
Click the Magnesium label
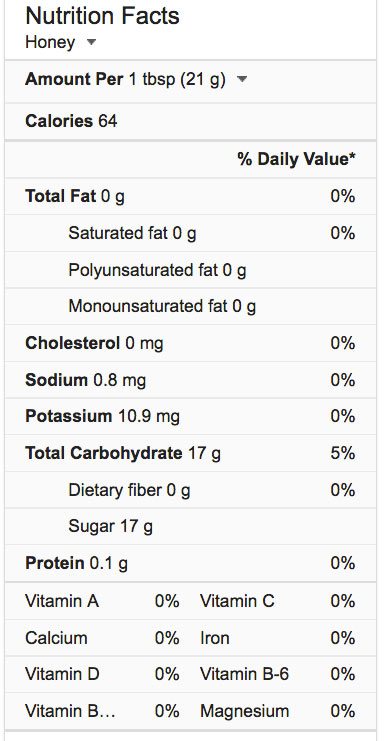tap(244, 711)
